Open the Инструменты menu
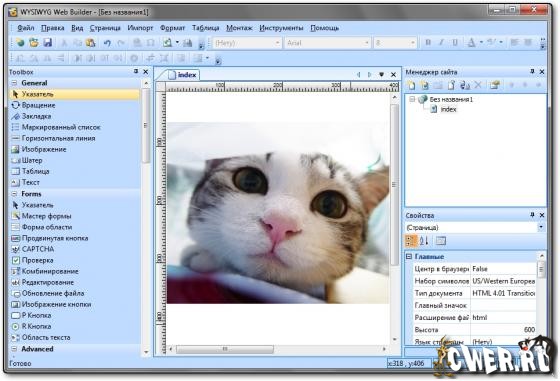Image resolution: width=560 pixels, height=381 pixels. pos(281,28)
